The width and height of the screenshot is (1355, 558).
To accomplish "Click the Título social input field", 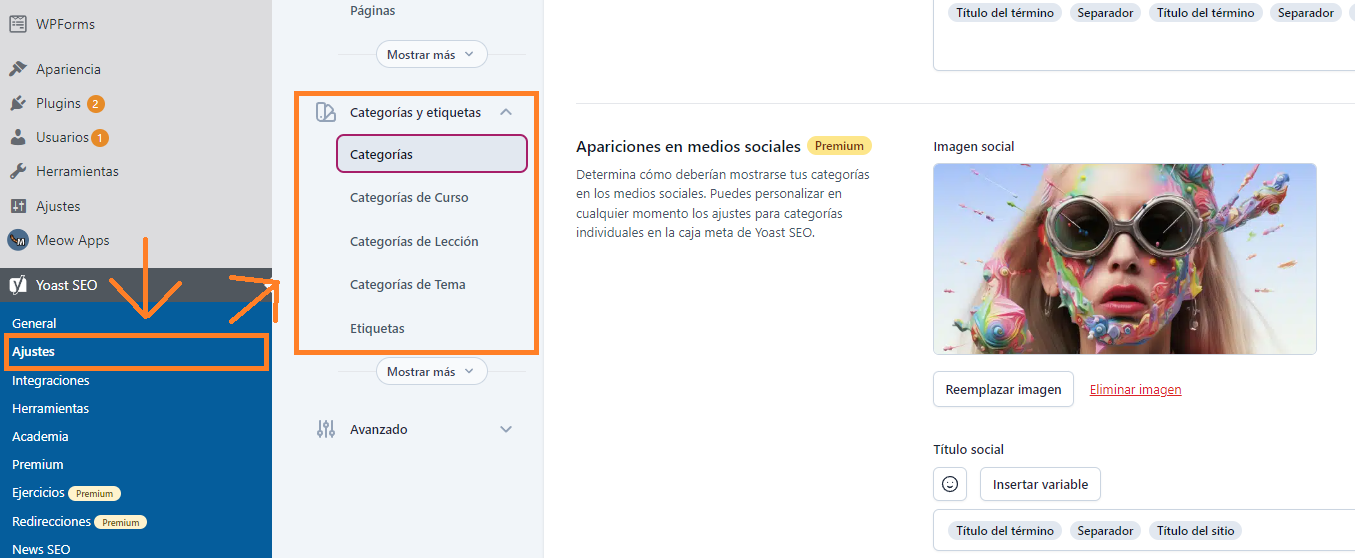I will click(1144, 530).
